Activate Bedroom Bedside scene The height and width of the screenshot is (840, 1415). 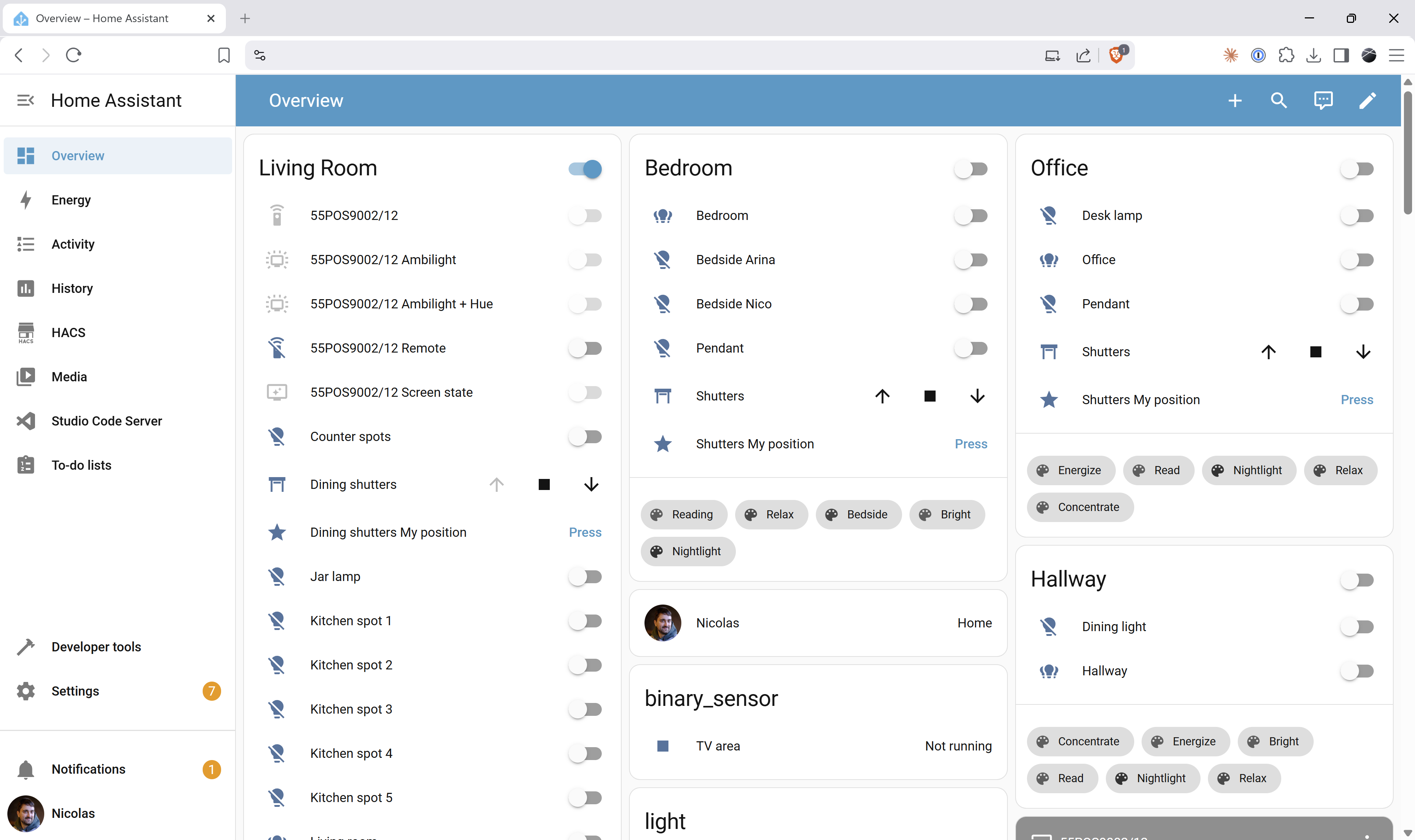pyautogui.click(x=859, y=515)
